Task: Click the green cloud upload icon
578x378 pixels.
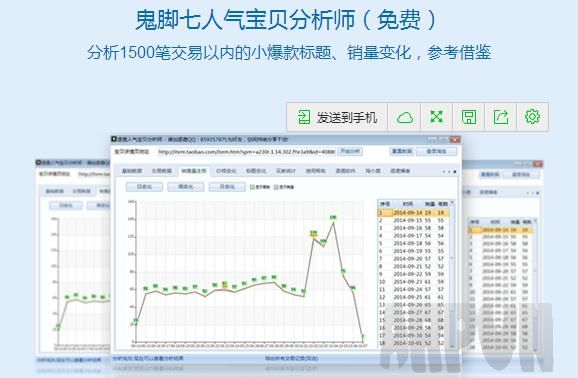Action: [404, 117]
